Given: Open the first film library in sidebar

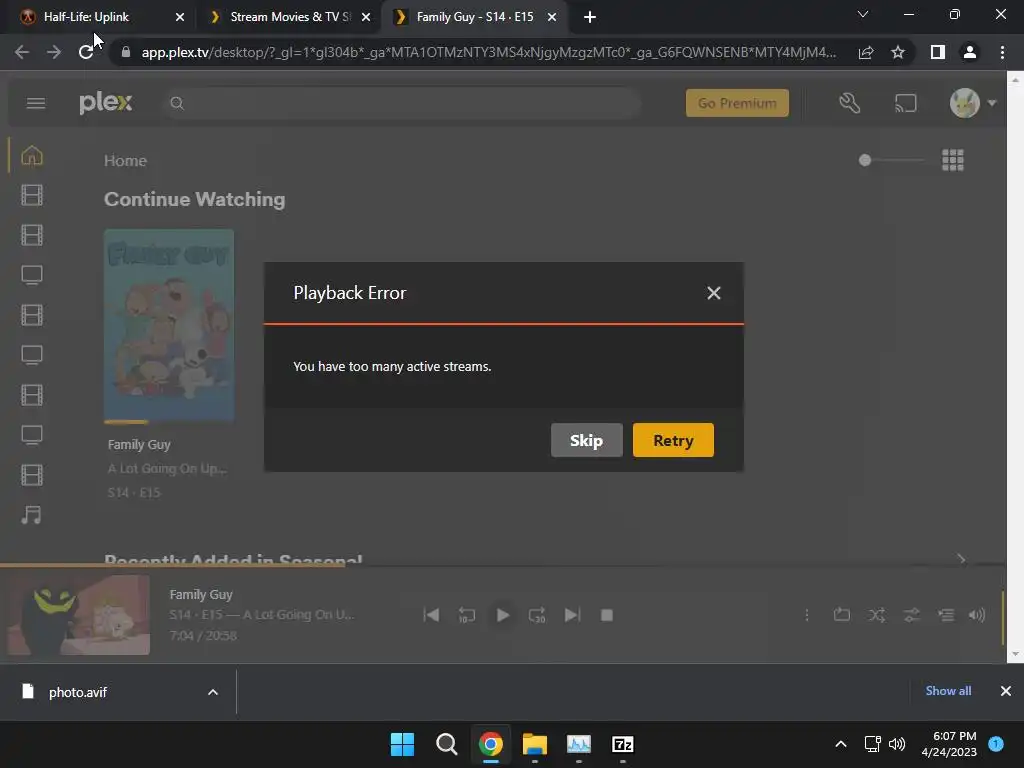Looking at the screenshot, I should click(x=31, y=195).
